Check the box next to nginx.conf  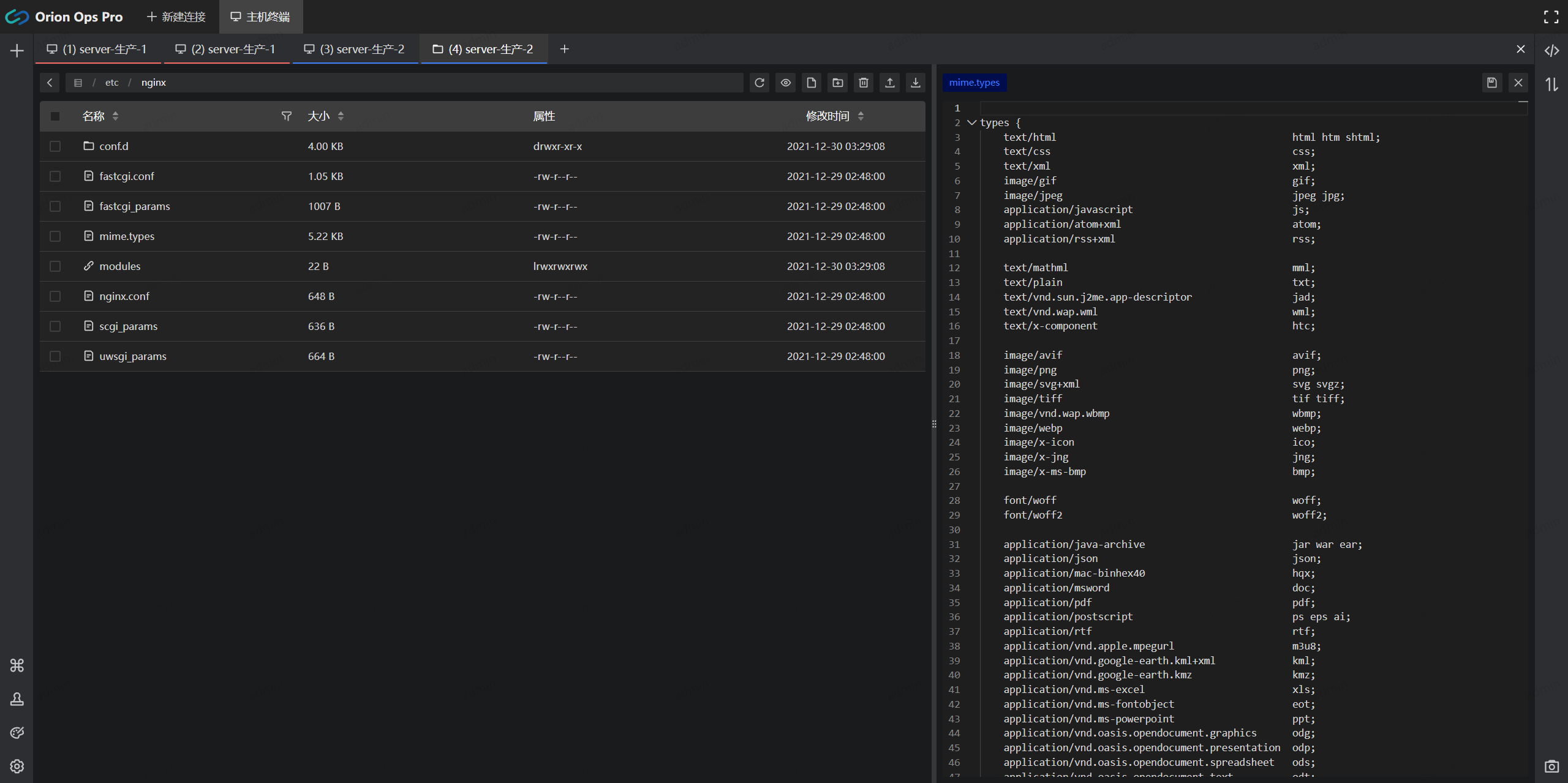pos(55,296)
